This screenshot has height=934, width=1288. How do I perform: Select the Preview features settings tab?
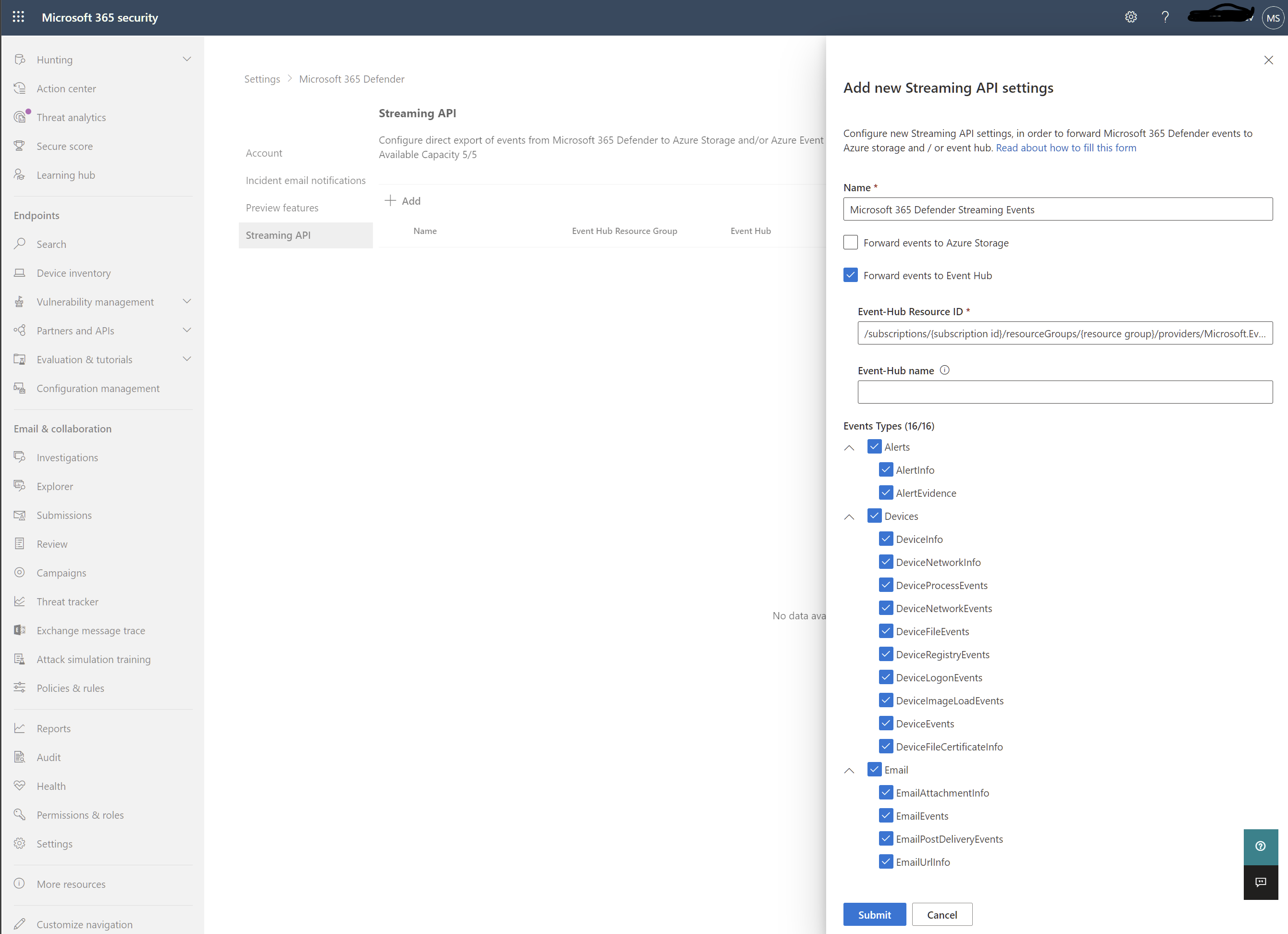tap(282, 208)
